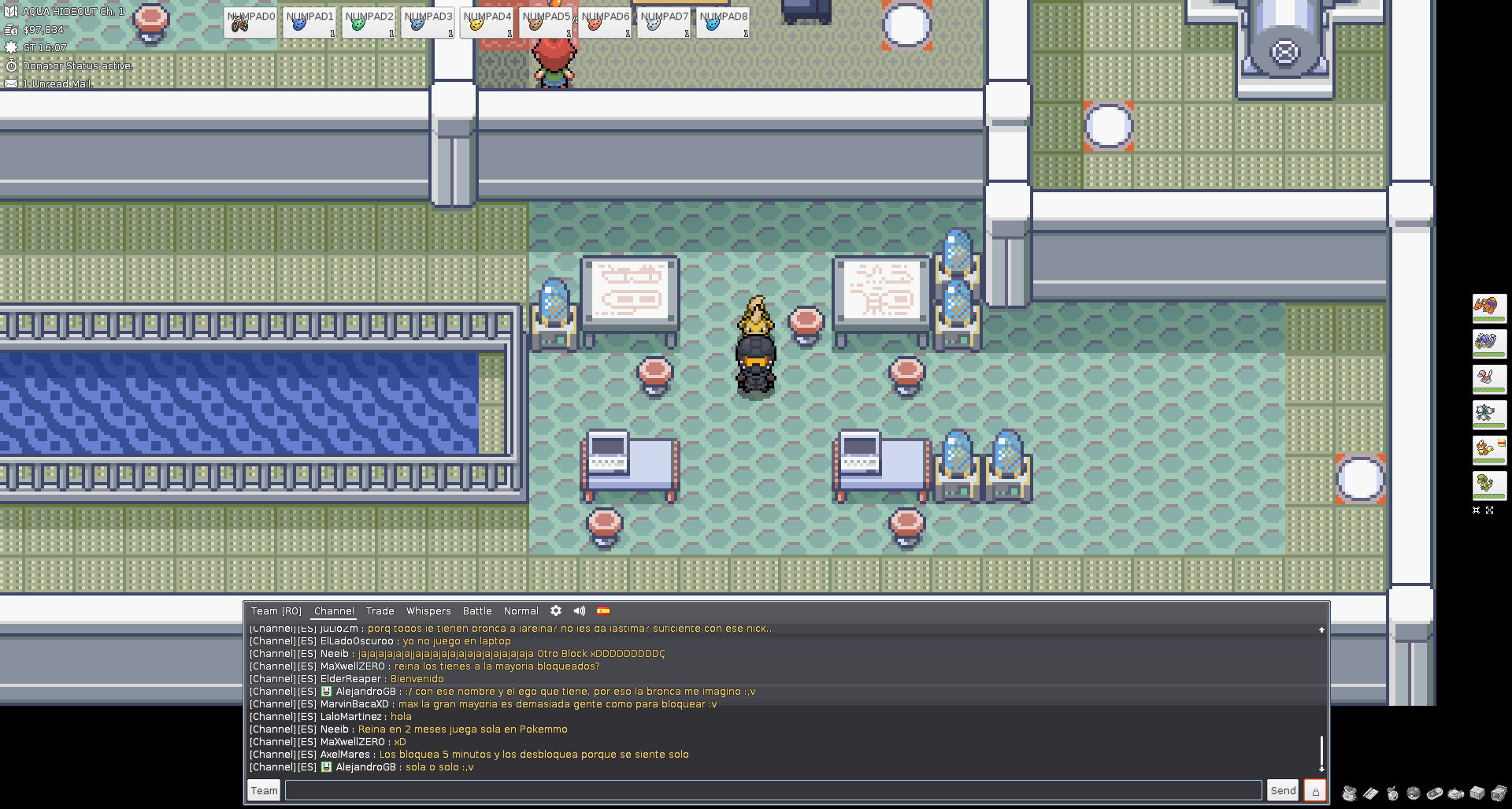The height and width of the screenshot is (809, 1512).
Task: Open the Trade chat tab
Action: [x=380, y=610]
